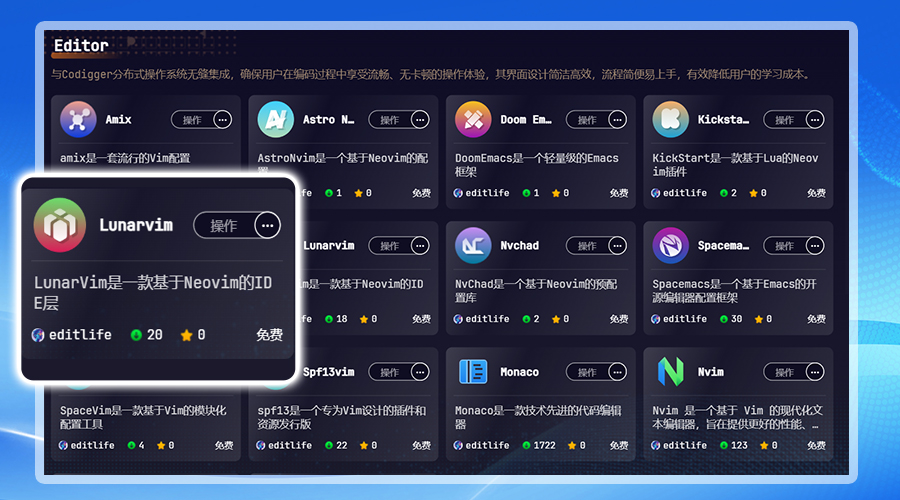Open editlife author link on SpaceVim card
The height and width of the screenshot is (500, 900).
point(92,445)
